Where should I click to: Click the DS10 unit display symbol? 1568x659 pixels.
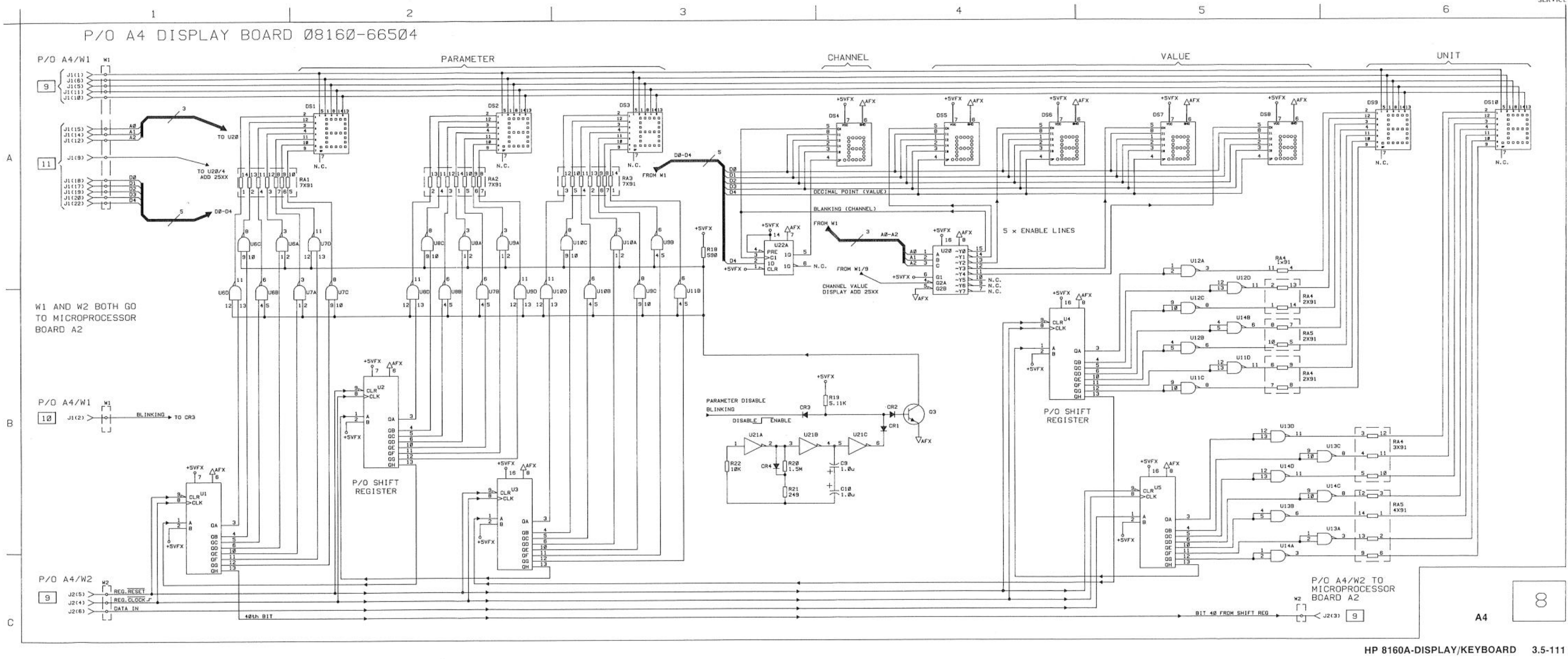click(x=1513, y=130)
